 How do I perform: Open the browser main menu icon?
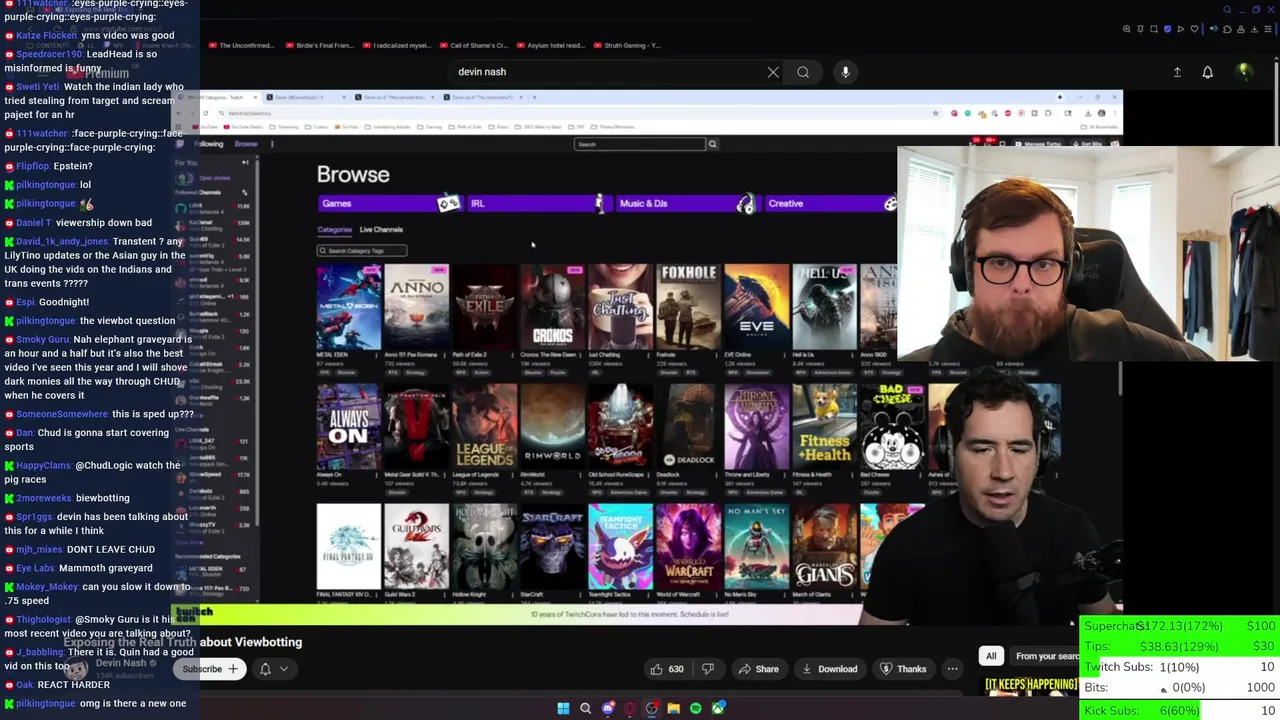tap(1268, 29)
